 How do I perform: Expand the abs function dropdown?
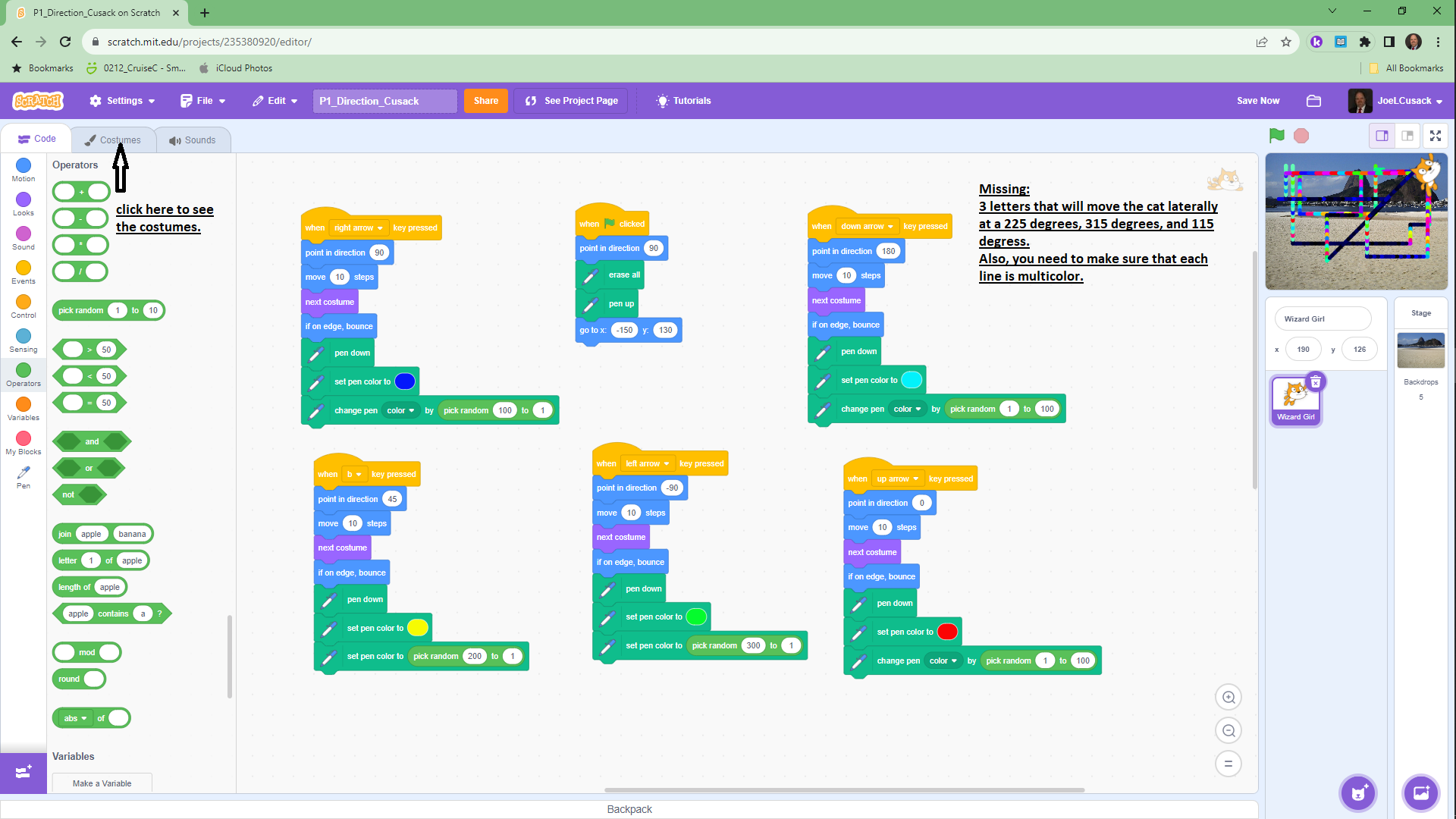pos(75,718)
